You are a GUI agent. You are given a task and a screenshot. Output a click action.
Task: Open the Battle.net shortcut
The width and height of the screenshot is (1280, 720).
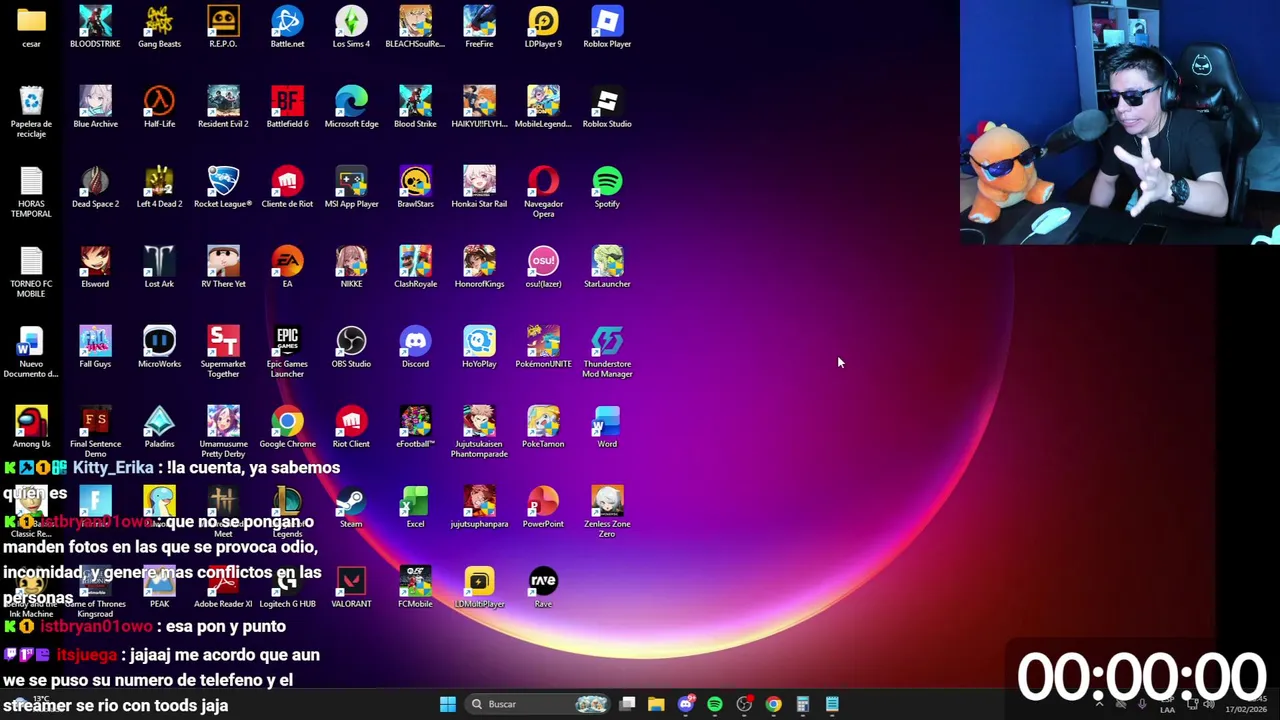pos(287,27)
